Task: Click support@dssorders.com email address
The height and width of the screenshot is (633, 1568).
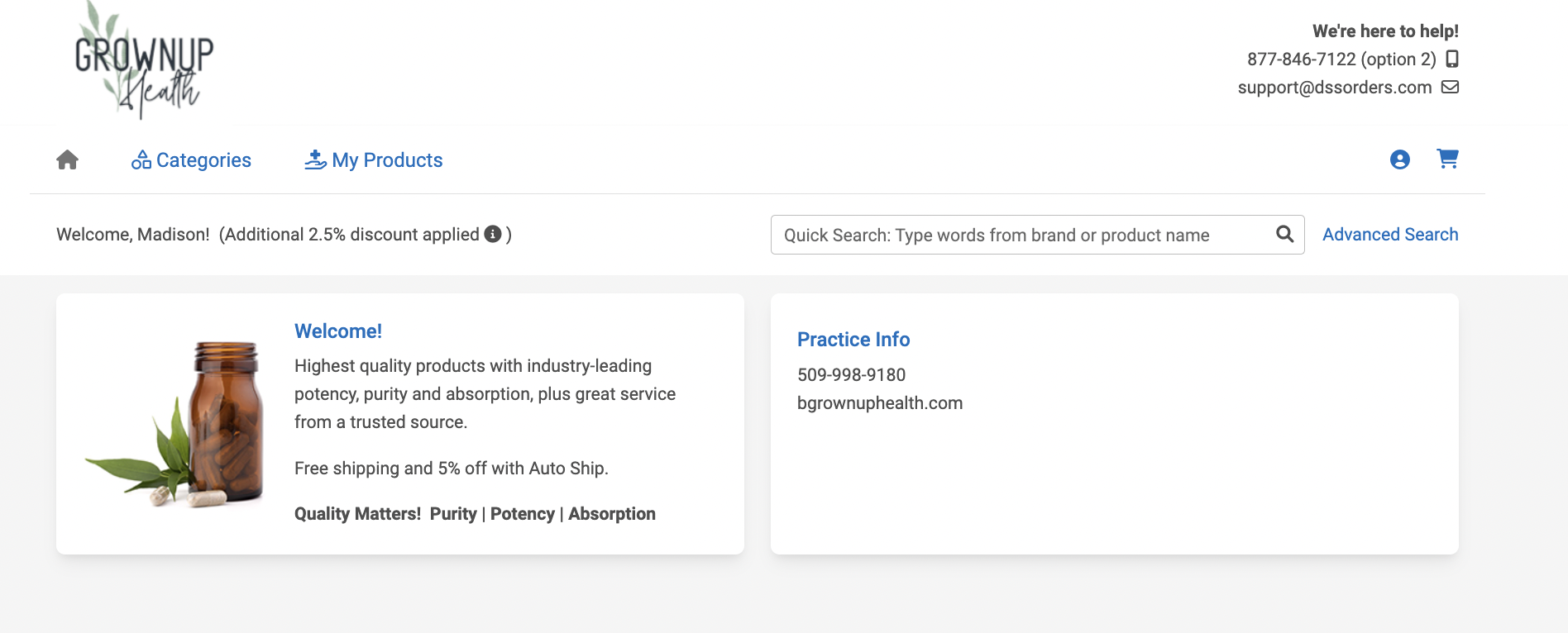Action: tap(1335, 88)
